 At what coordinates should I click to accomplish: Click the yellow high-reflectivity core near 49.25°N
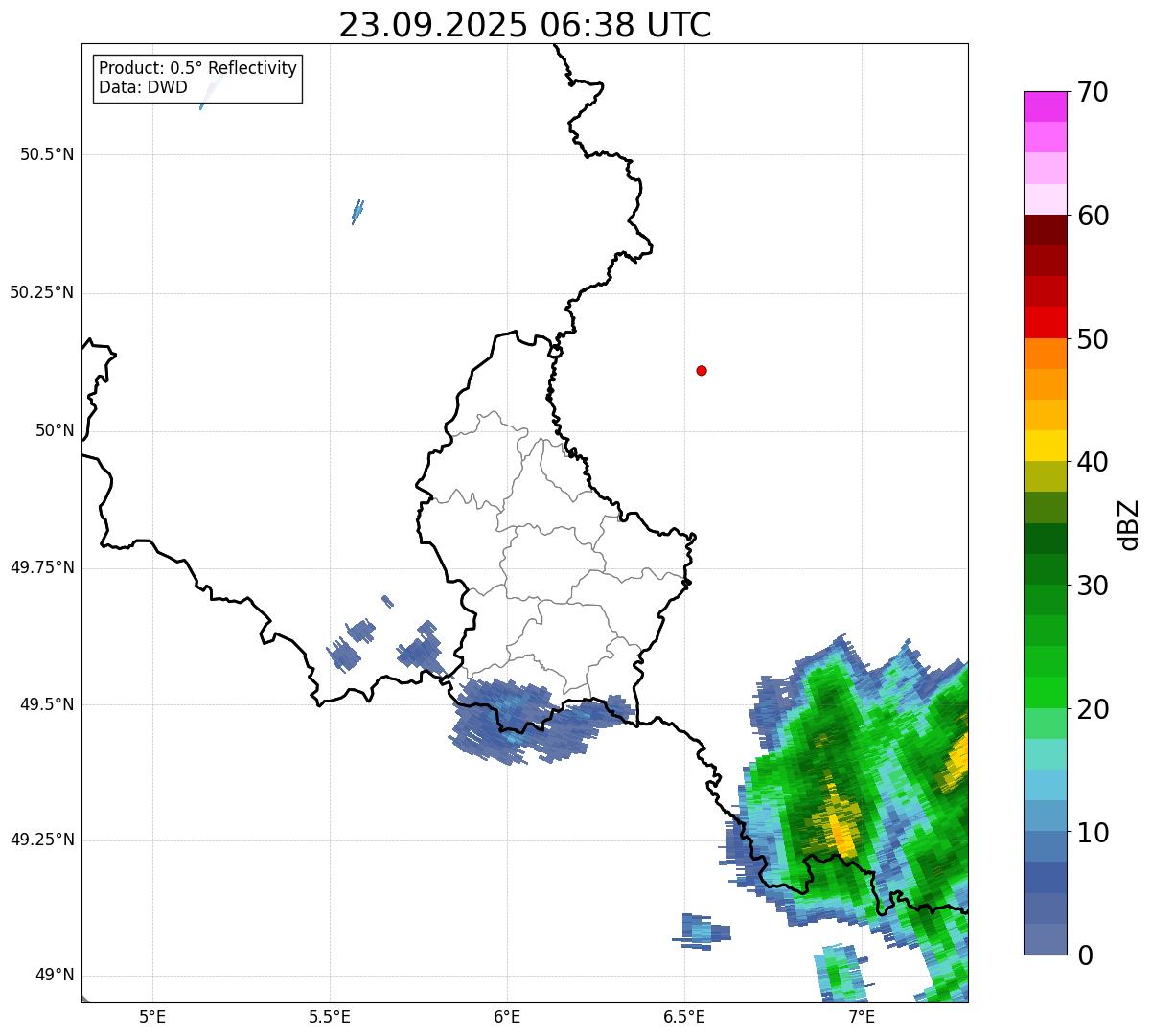(x=841, y=829)
